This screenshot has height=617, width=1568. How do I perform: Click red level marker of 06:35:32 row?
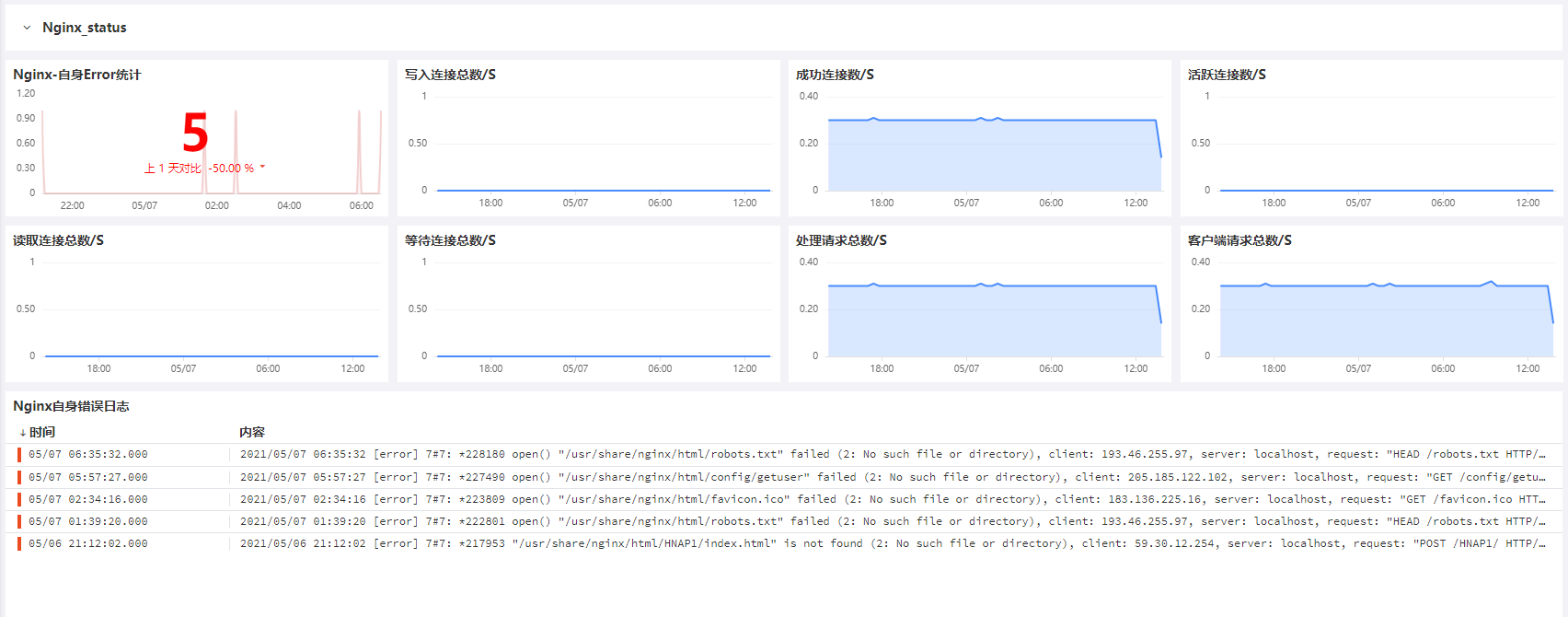coord(18,454)
